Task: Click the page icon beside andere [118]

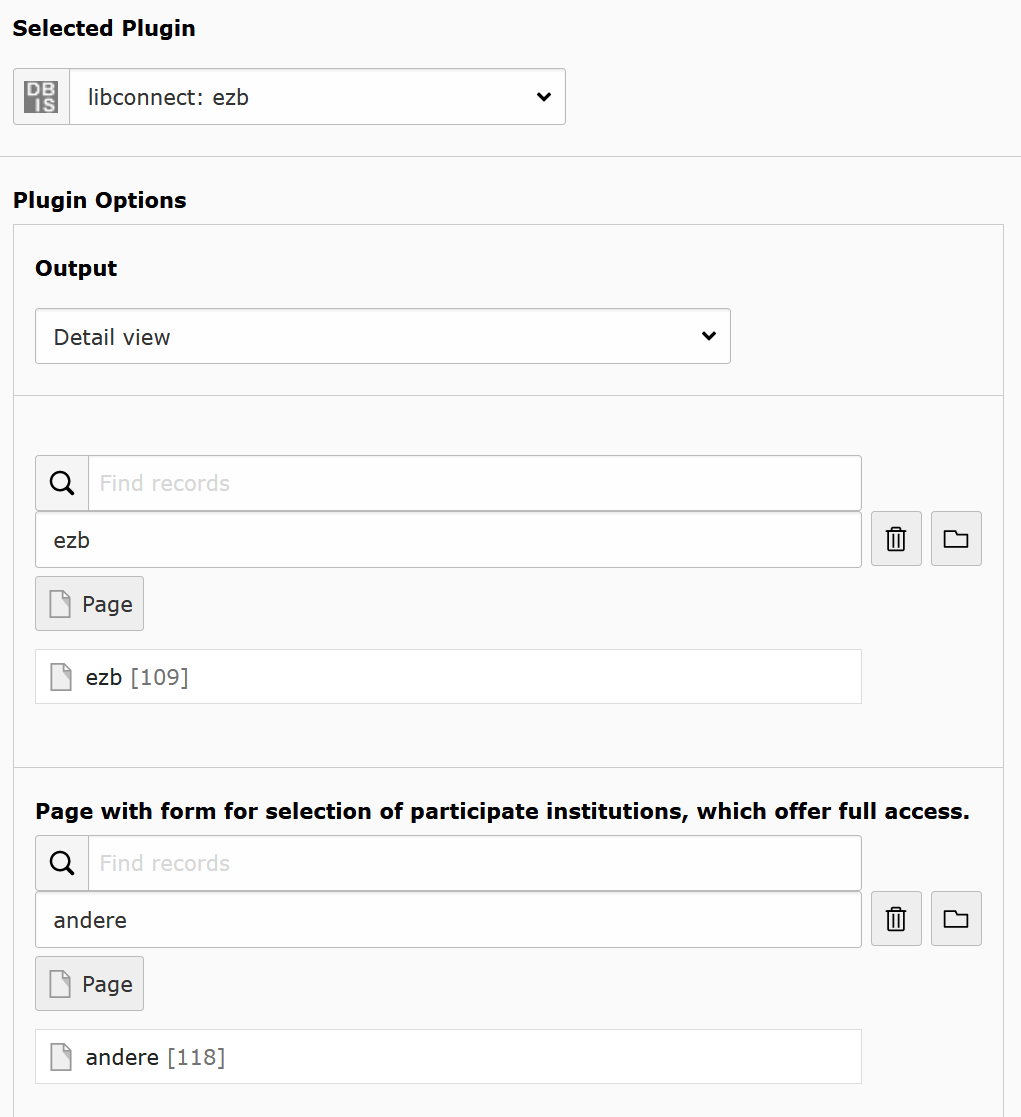Action: click(x=62, y=1057)
